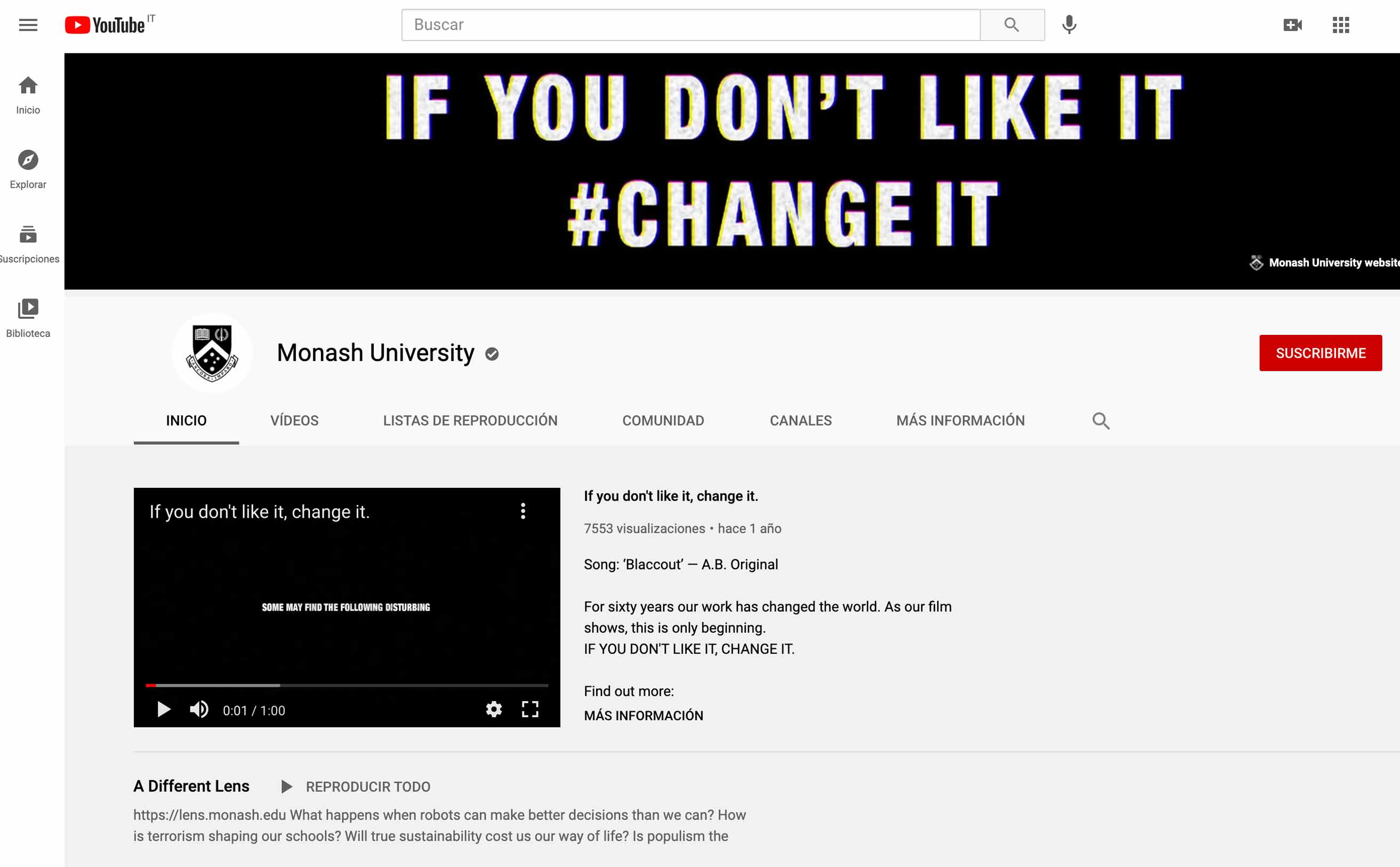
Task: Open Suscripciones in sidebar
Action: point(28,244)
